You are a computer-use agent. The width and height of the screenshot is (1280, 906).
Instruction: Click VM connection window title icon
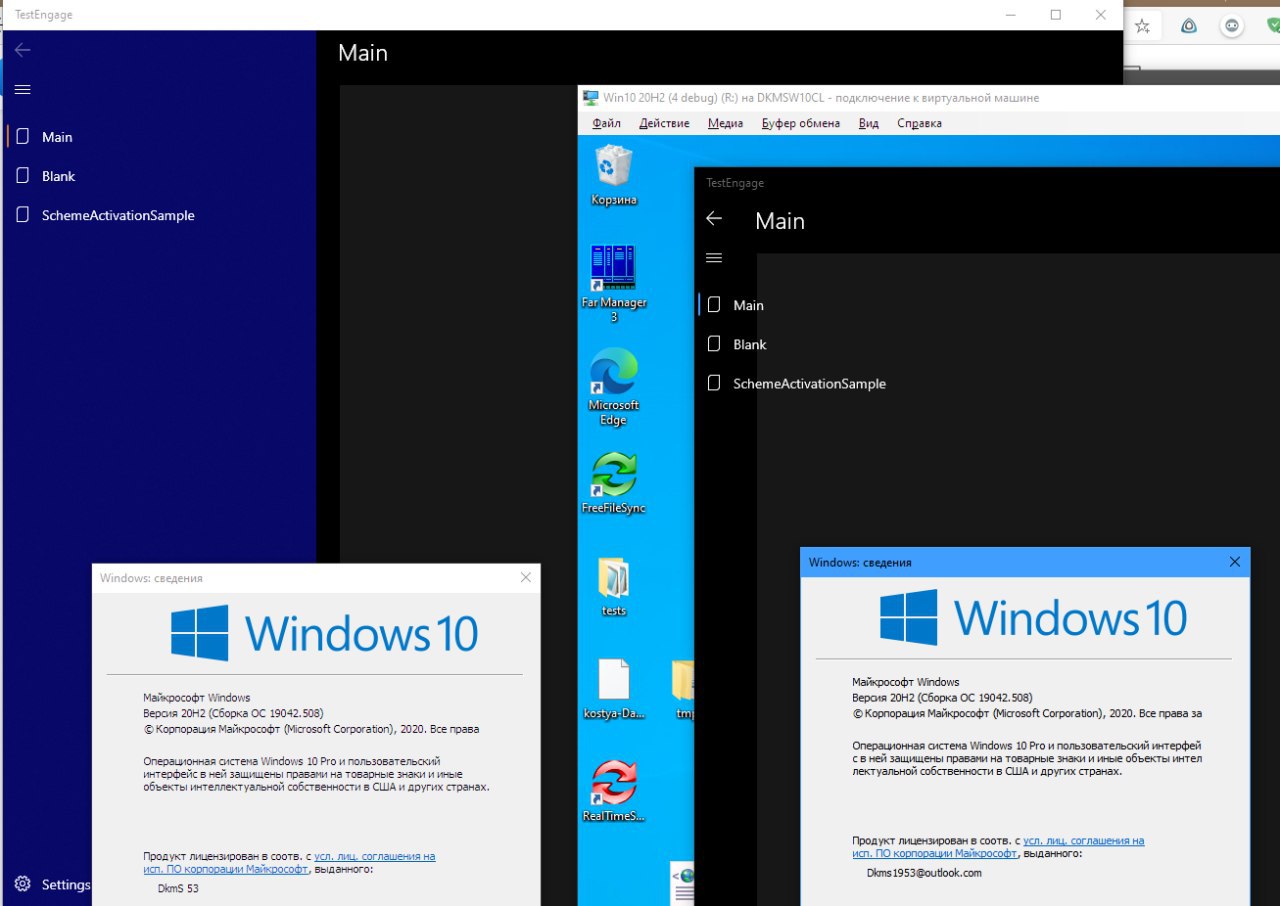coord(591,97)
